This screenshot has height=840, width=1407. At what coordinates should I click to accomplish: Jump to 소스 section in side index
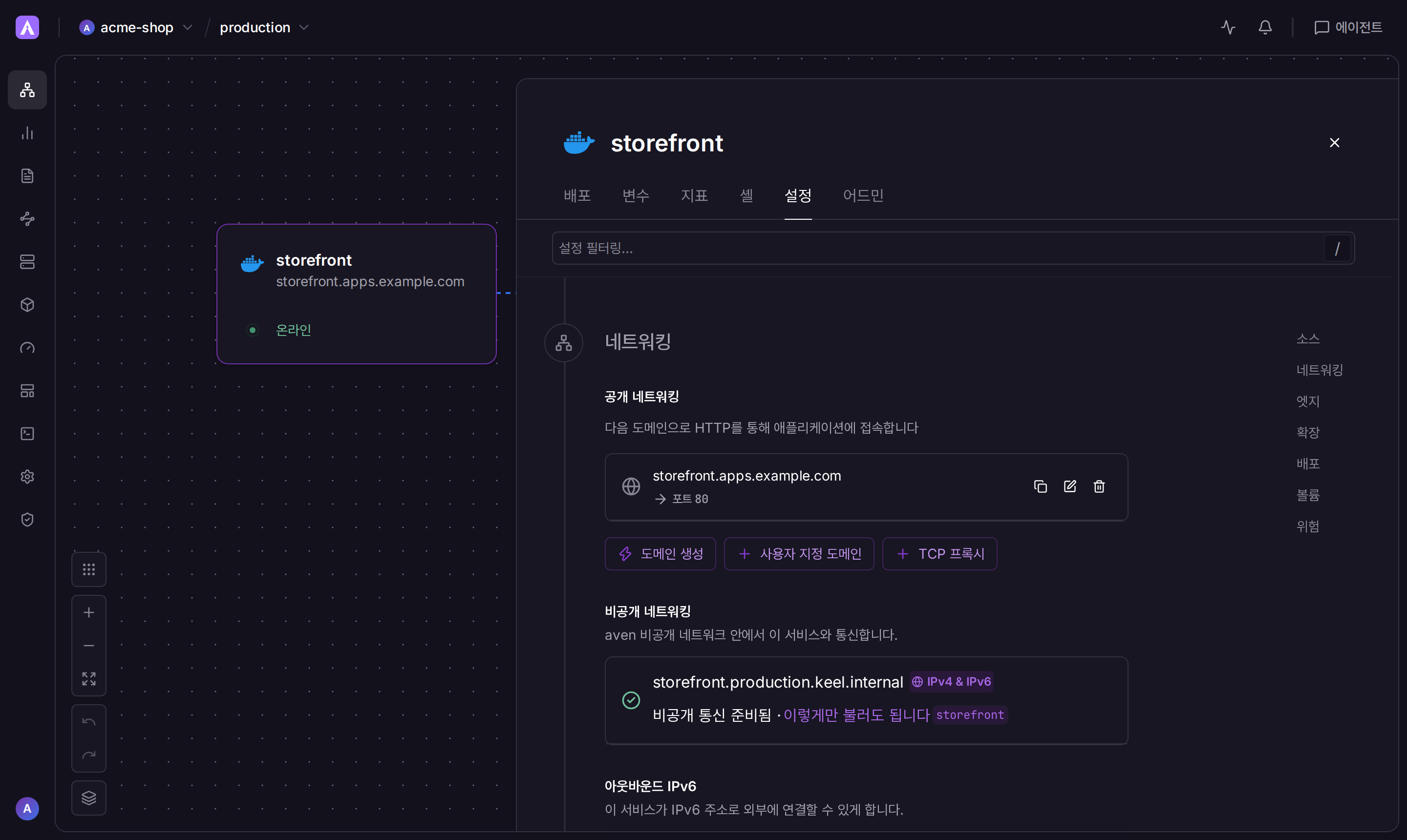[x=1308, y=338]
